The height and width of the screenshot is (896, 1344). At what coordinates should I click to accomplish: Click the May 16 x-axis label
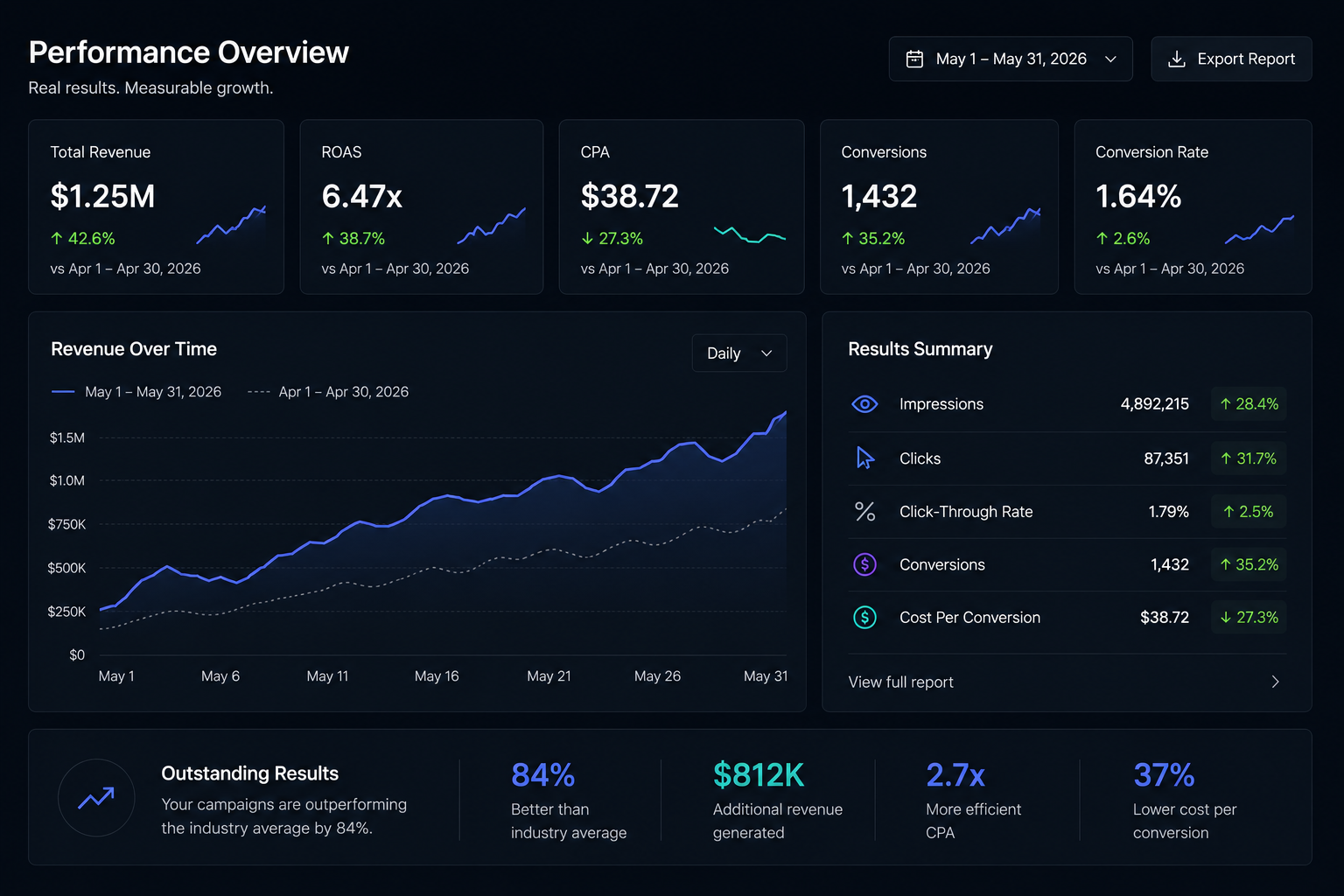[x=437, y=676]
